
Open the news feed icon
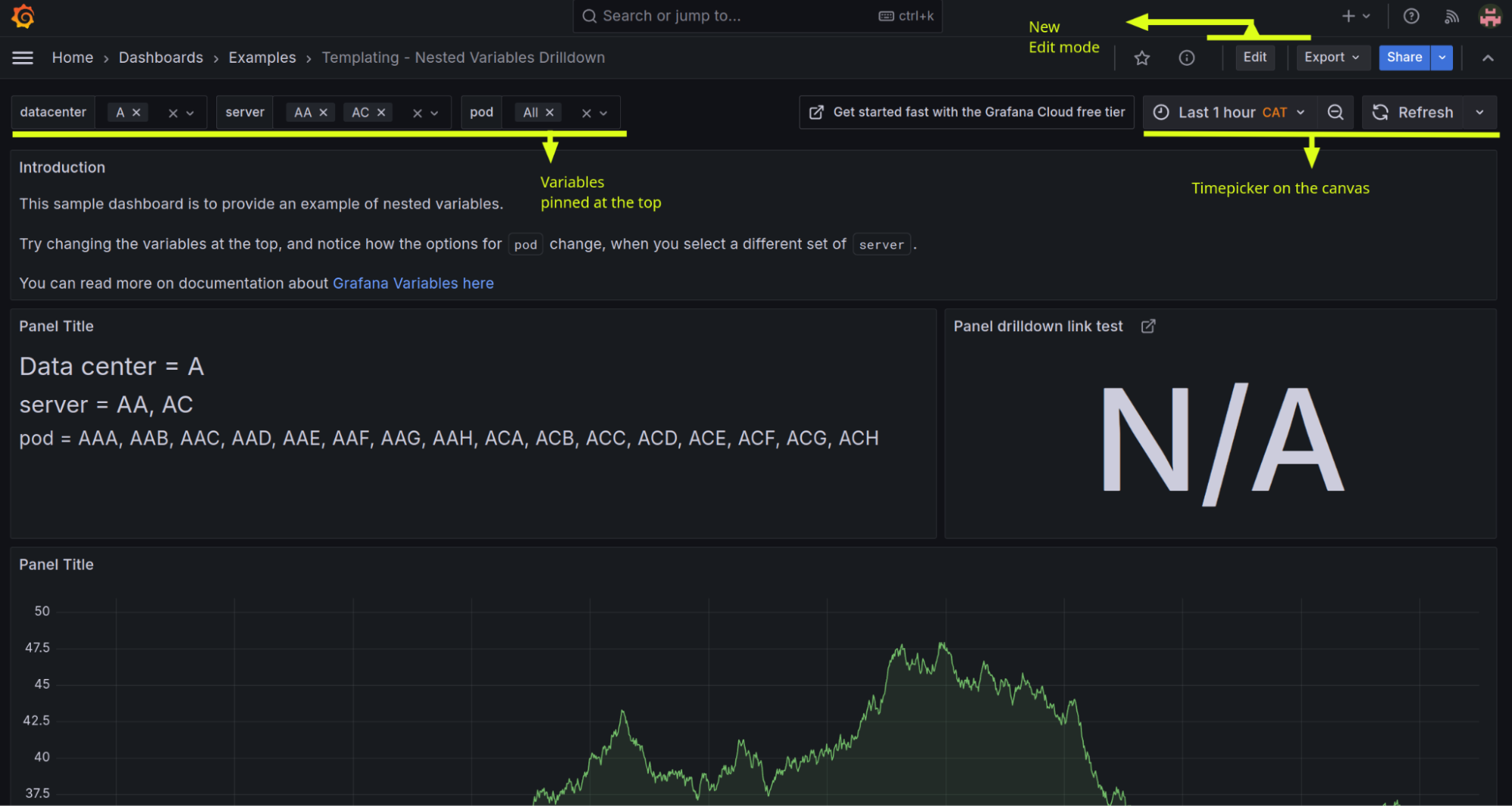point(1451,16)
